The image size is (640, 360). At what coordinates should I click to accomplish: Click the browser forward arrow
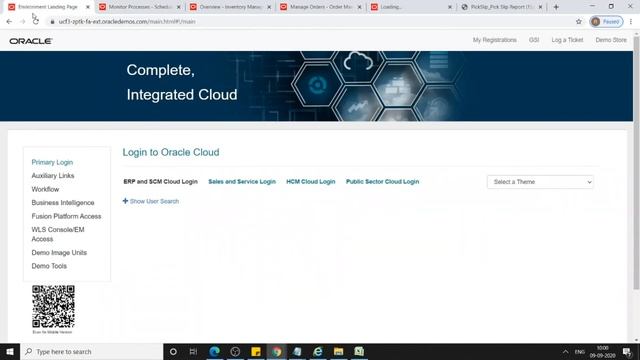[x=22, y=22]
